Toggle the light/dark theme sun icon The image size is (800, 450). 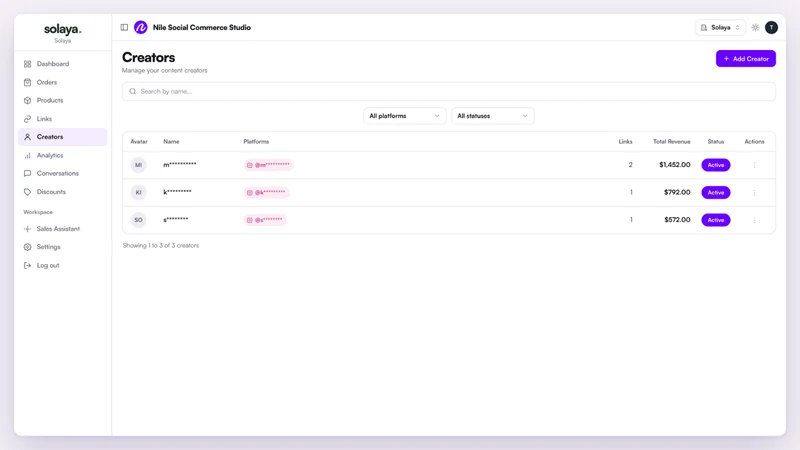pos(756,28)
